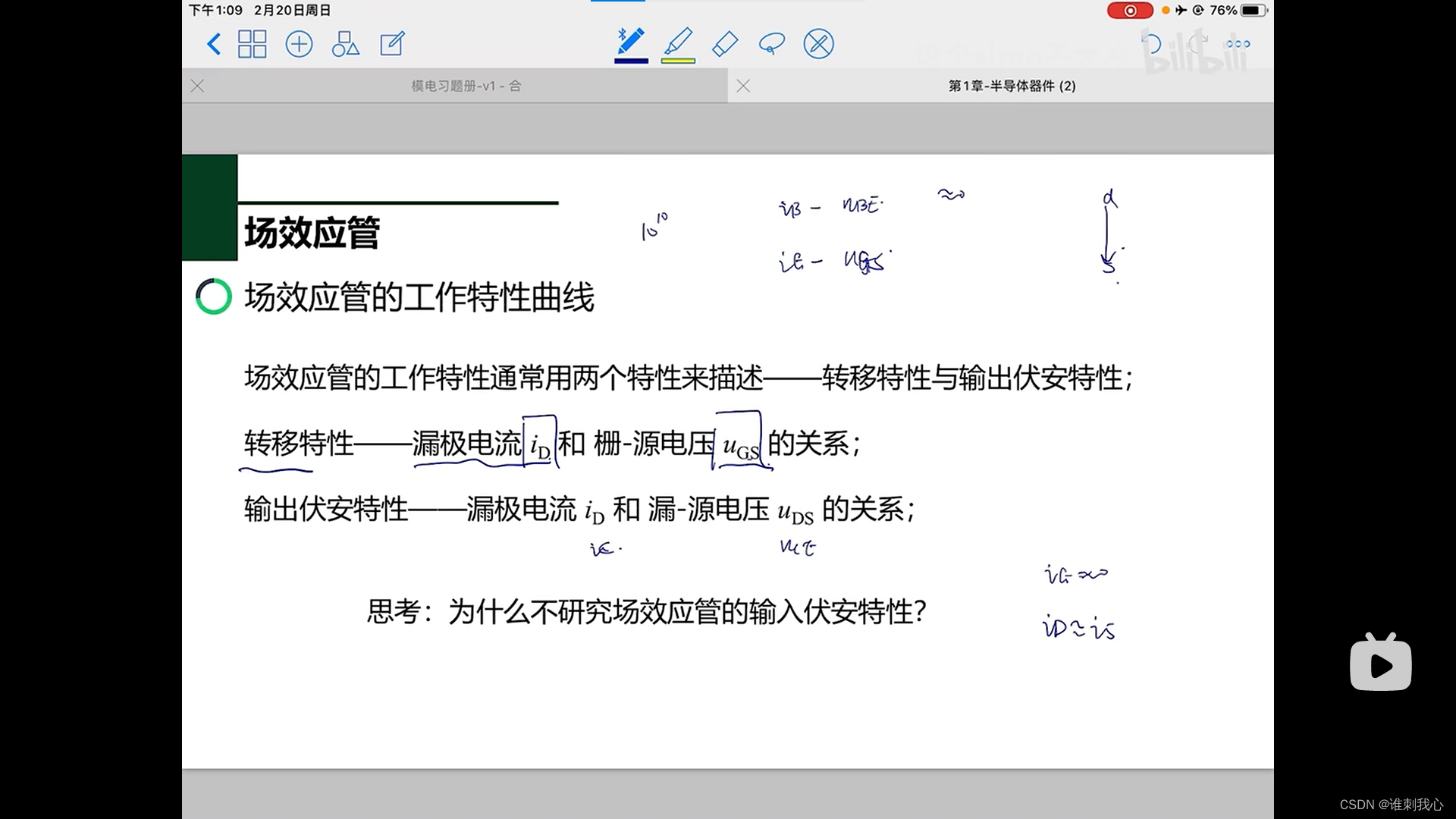The height and width of the screenshot is (819, 1456).
Task: Open the three-dot more options menu
Action: (x=1238, y=44)
